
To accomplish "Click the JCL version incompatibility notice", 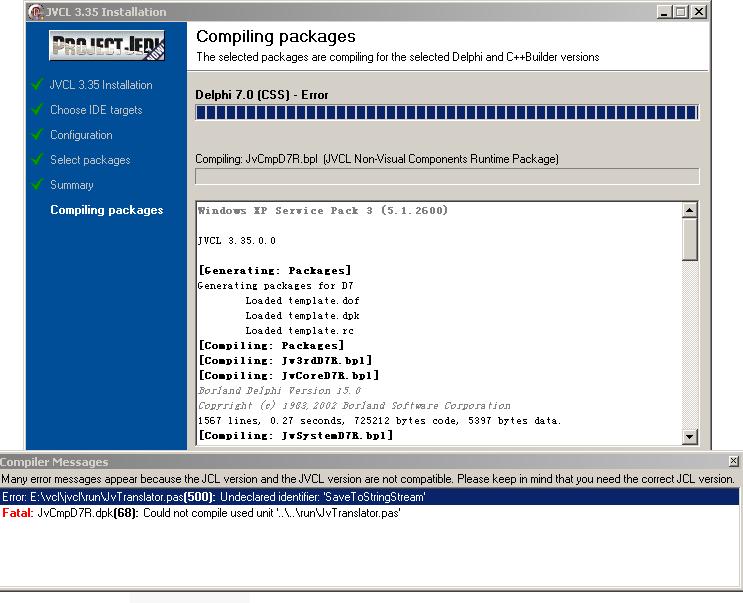I will tap(368, 479).
